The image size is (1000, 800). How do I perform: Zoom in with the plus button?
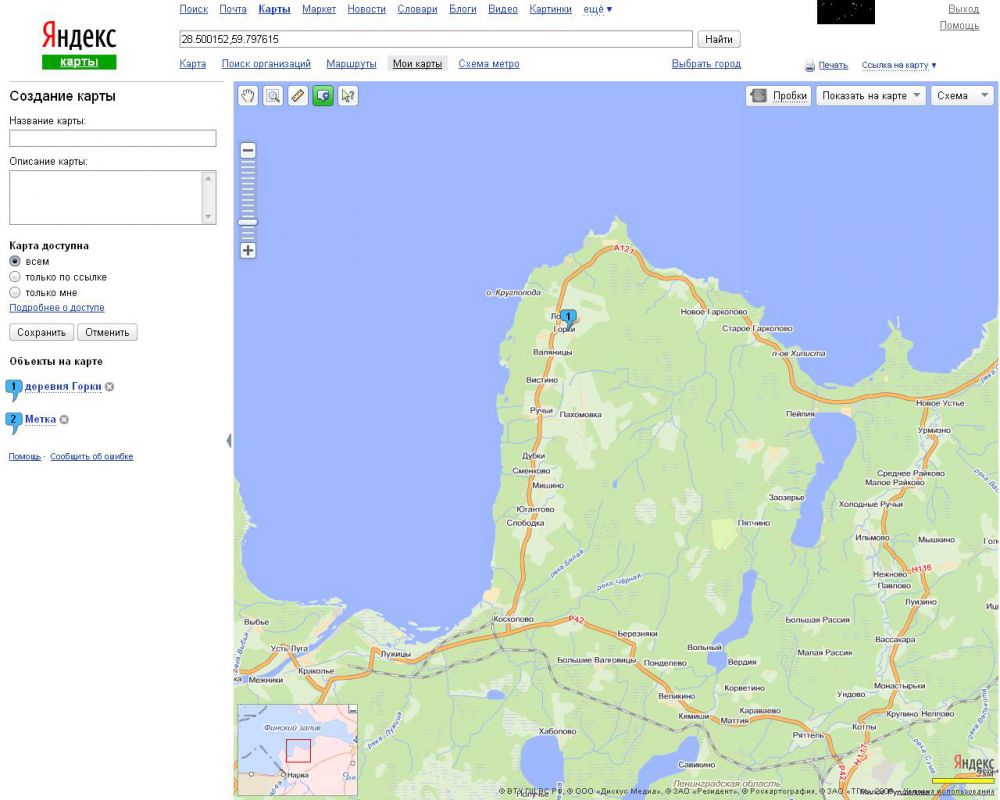(248, 250)
